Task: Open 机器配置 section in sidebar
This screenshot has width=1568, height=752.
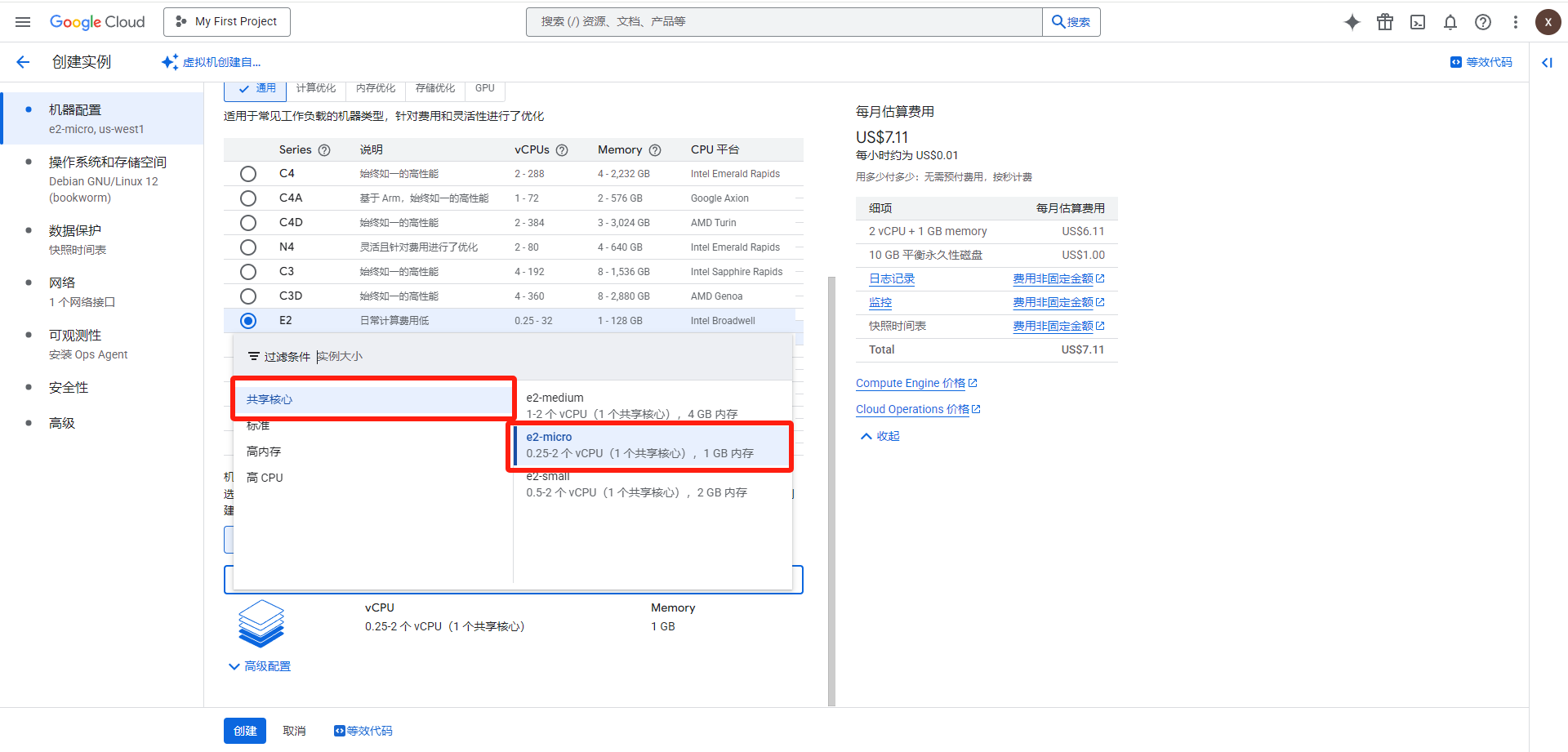Action: (102, 118)
